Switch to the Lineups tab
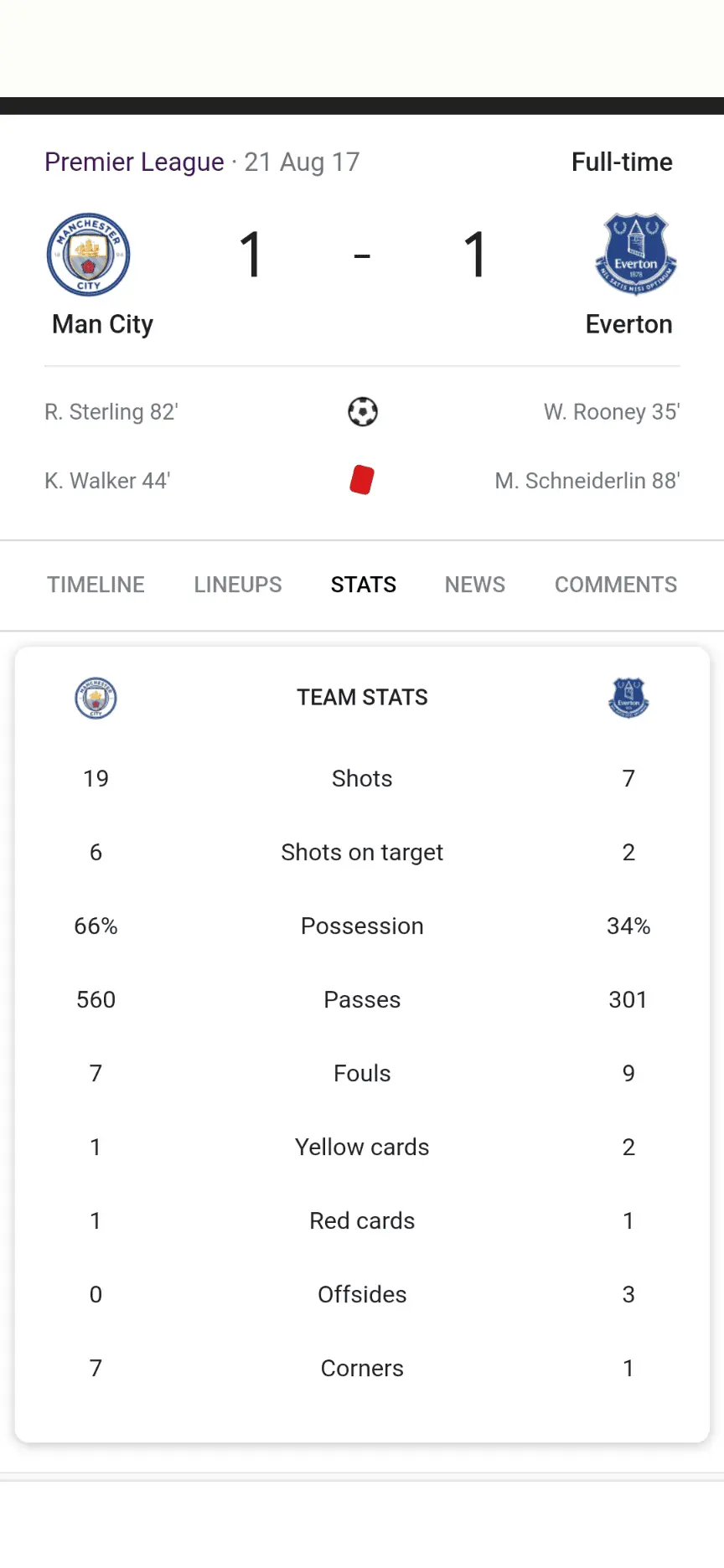Viewport: 724px width, 1568px height. coord(238,585)
